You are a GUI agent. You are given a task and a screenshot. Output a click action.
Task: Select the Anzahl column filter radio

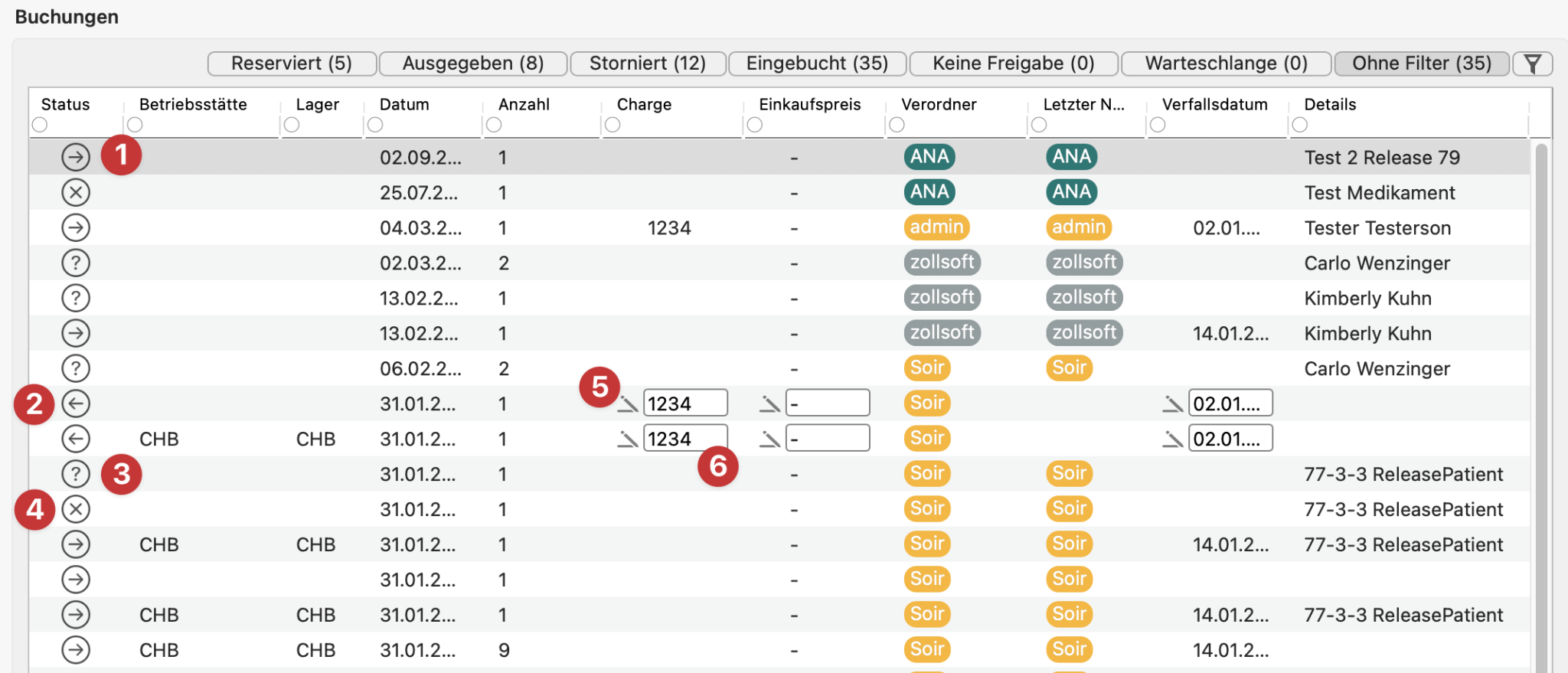click(x=494, y=125)
